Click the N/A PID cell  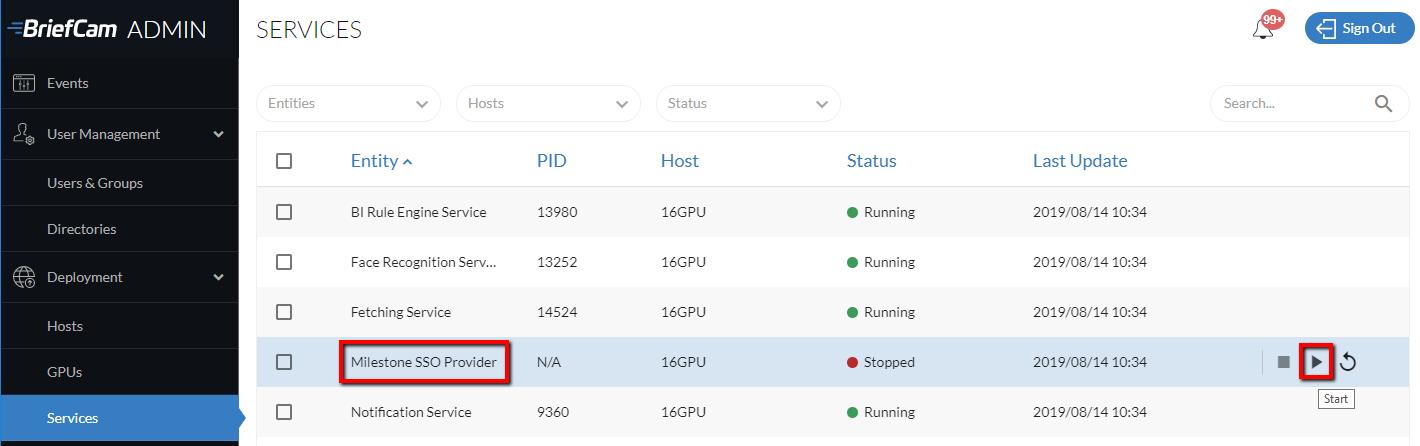tap(549, 362)
